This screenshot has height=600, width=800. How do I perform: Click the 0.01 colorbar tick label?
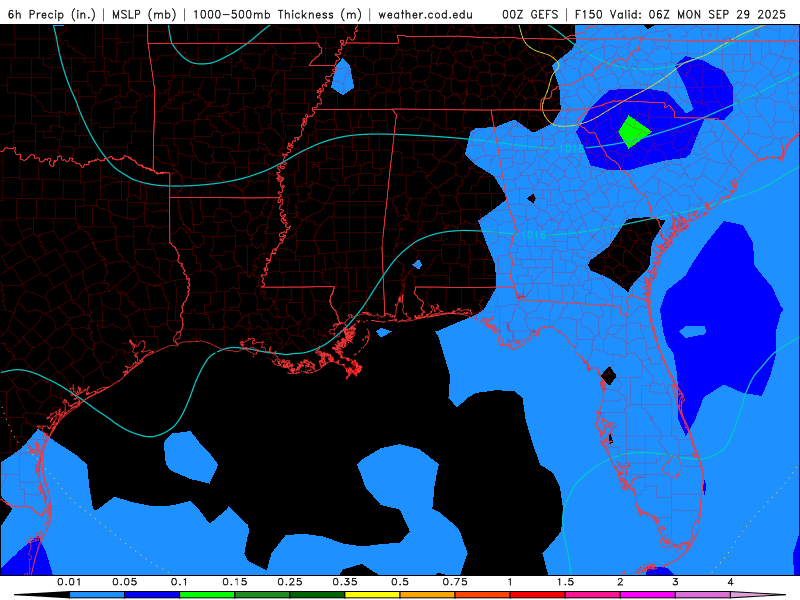click(69, 582)
